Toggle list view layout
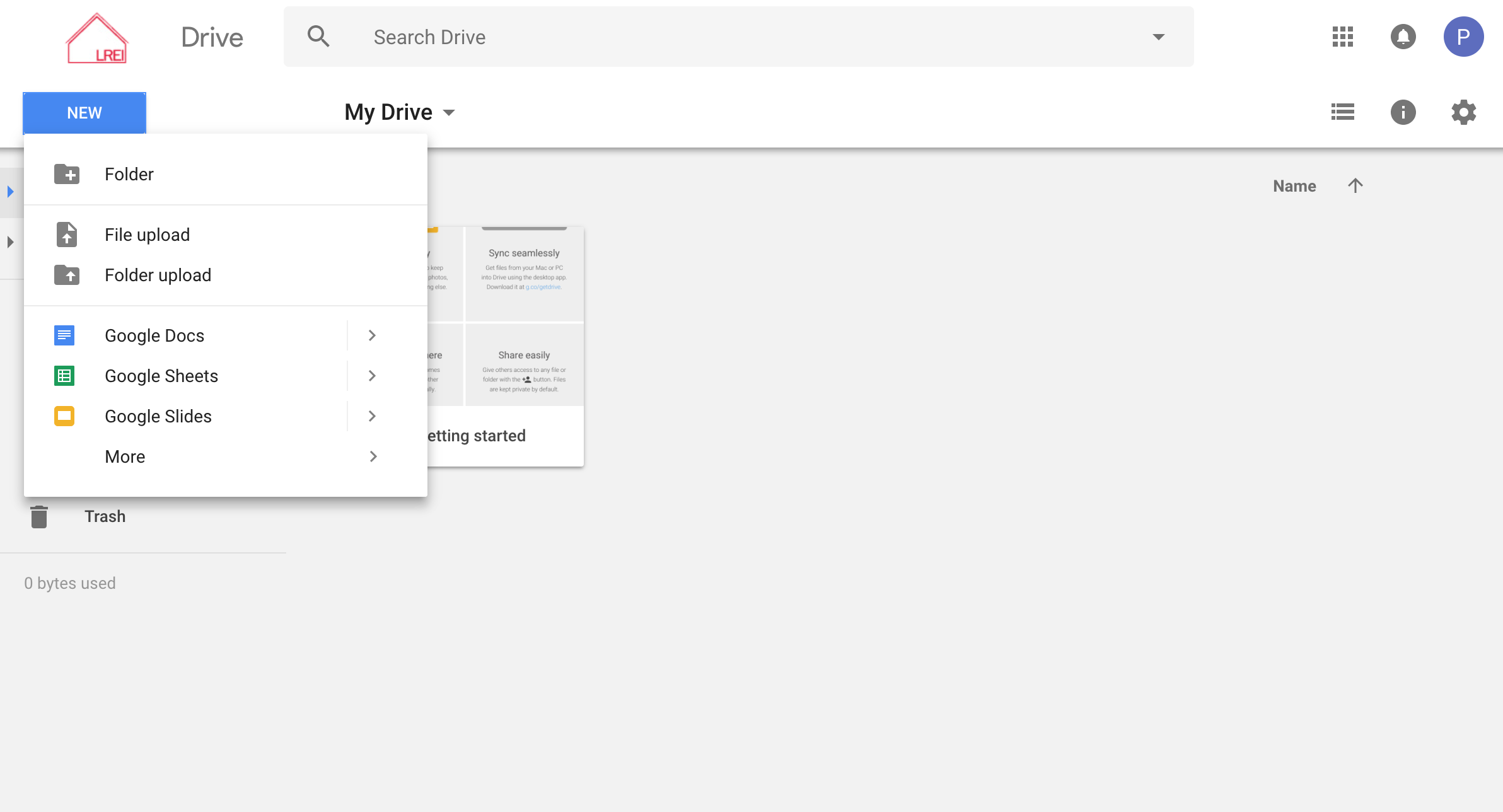 point(1343,112)
